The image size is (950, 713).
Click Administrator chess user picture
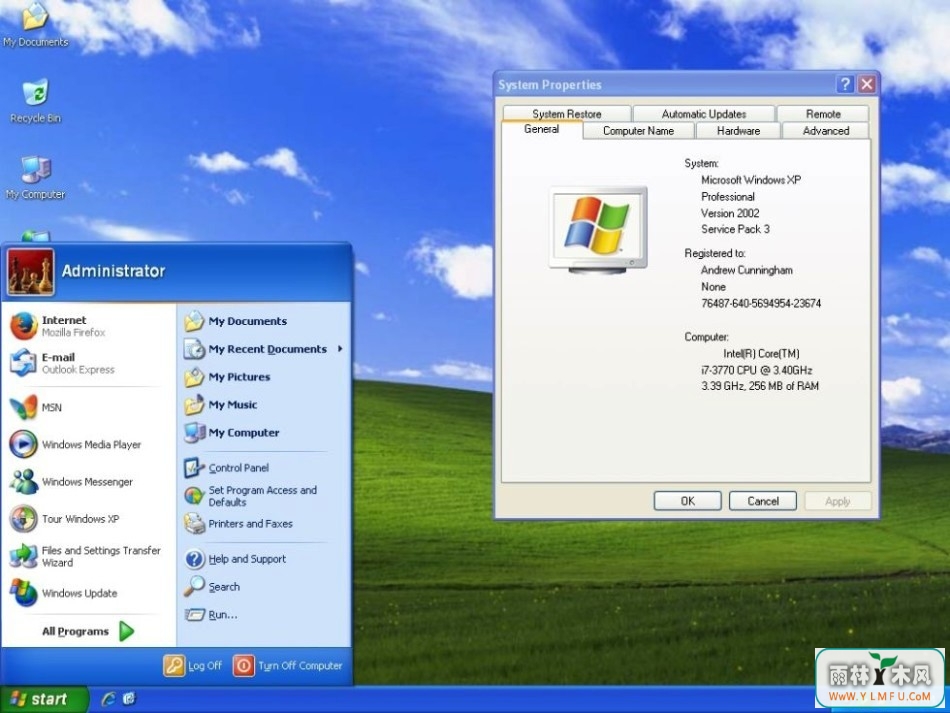(31, 272)
